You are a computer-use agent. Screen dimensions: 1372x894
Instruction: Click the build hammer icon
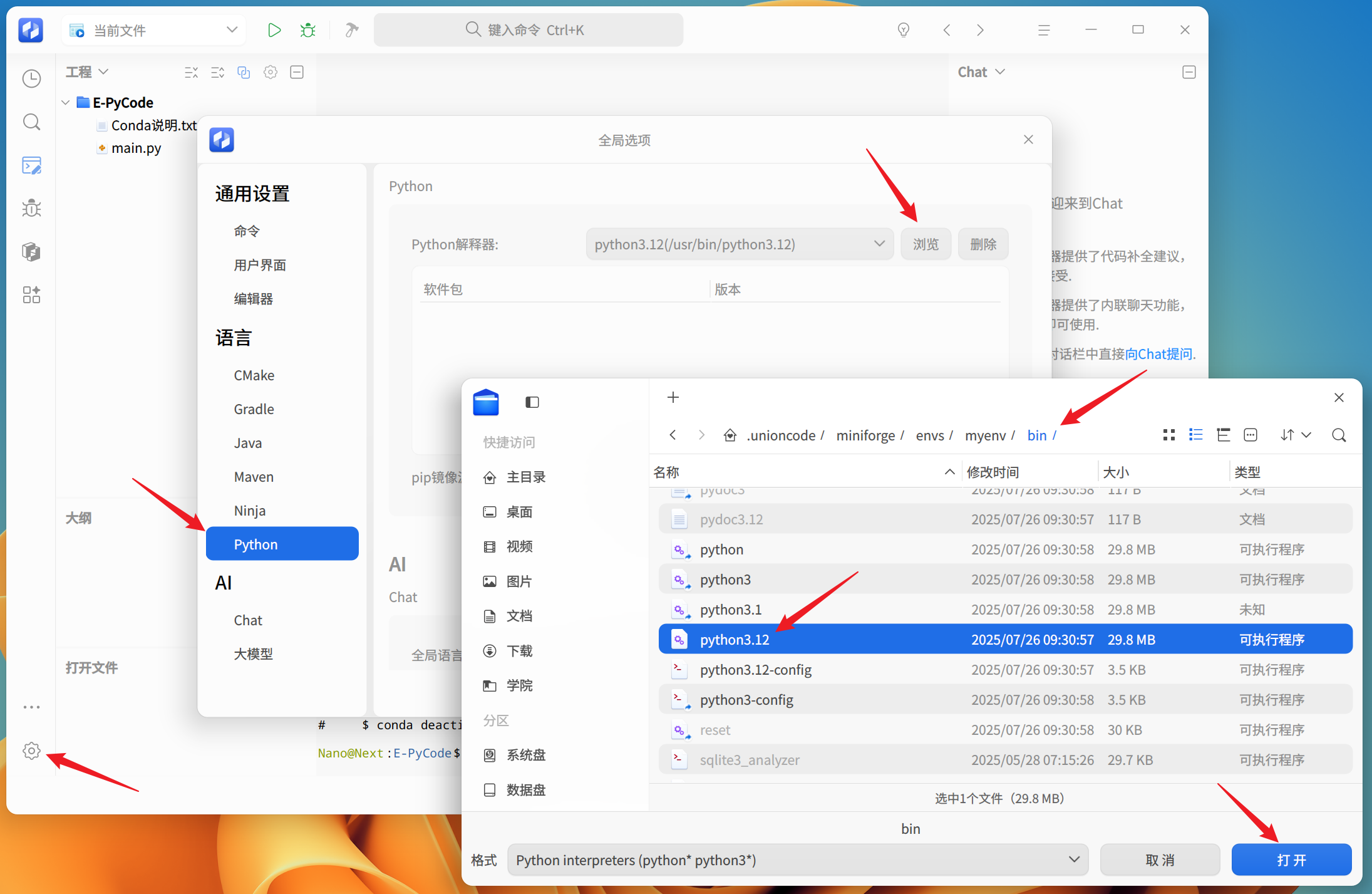click(x=351, y=29)
